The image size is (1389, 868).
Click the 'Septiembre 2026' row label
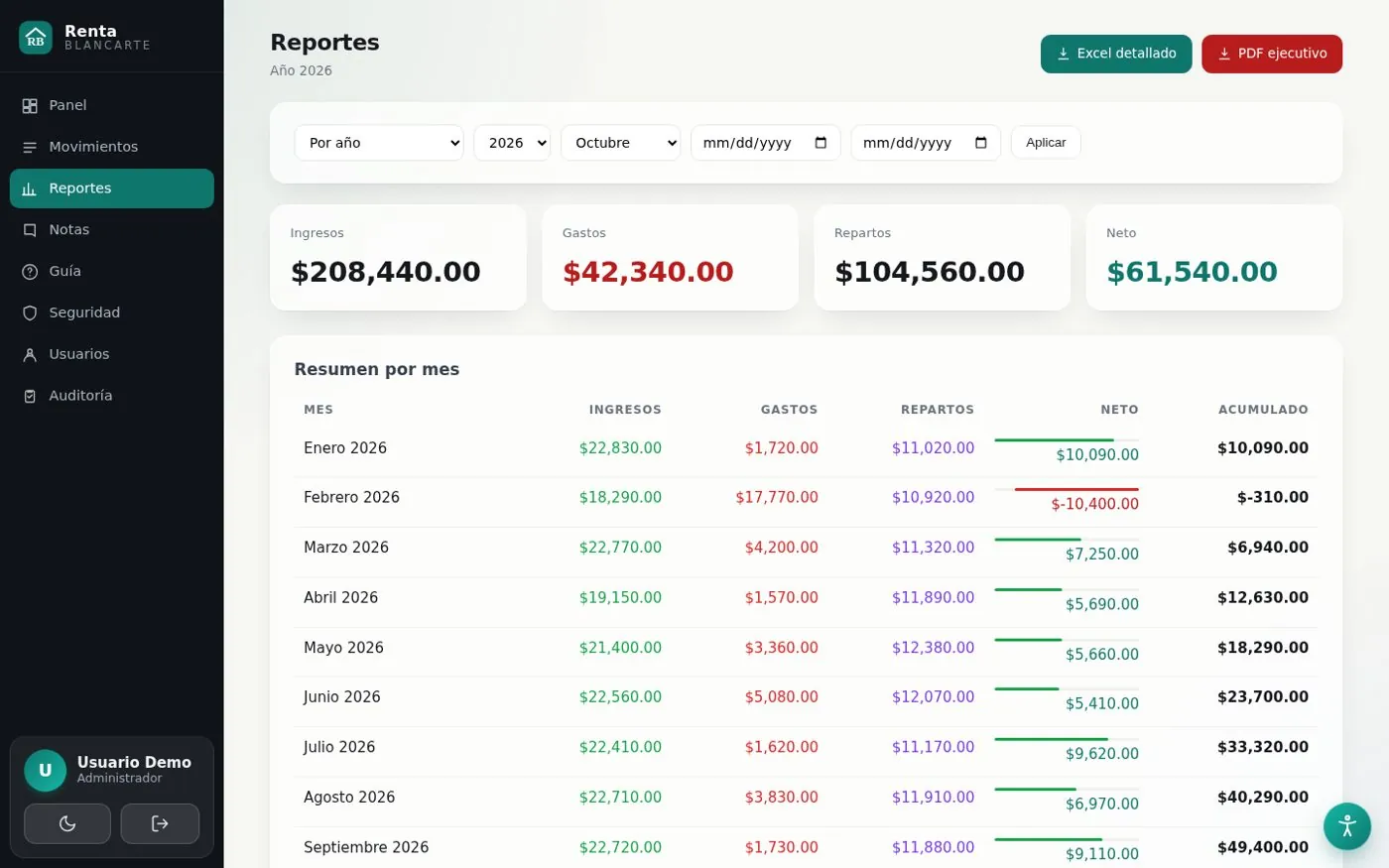(366, 848)
